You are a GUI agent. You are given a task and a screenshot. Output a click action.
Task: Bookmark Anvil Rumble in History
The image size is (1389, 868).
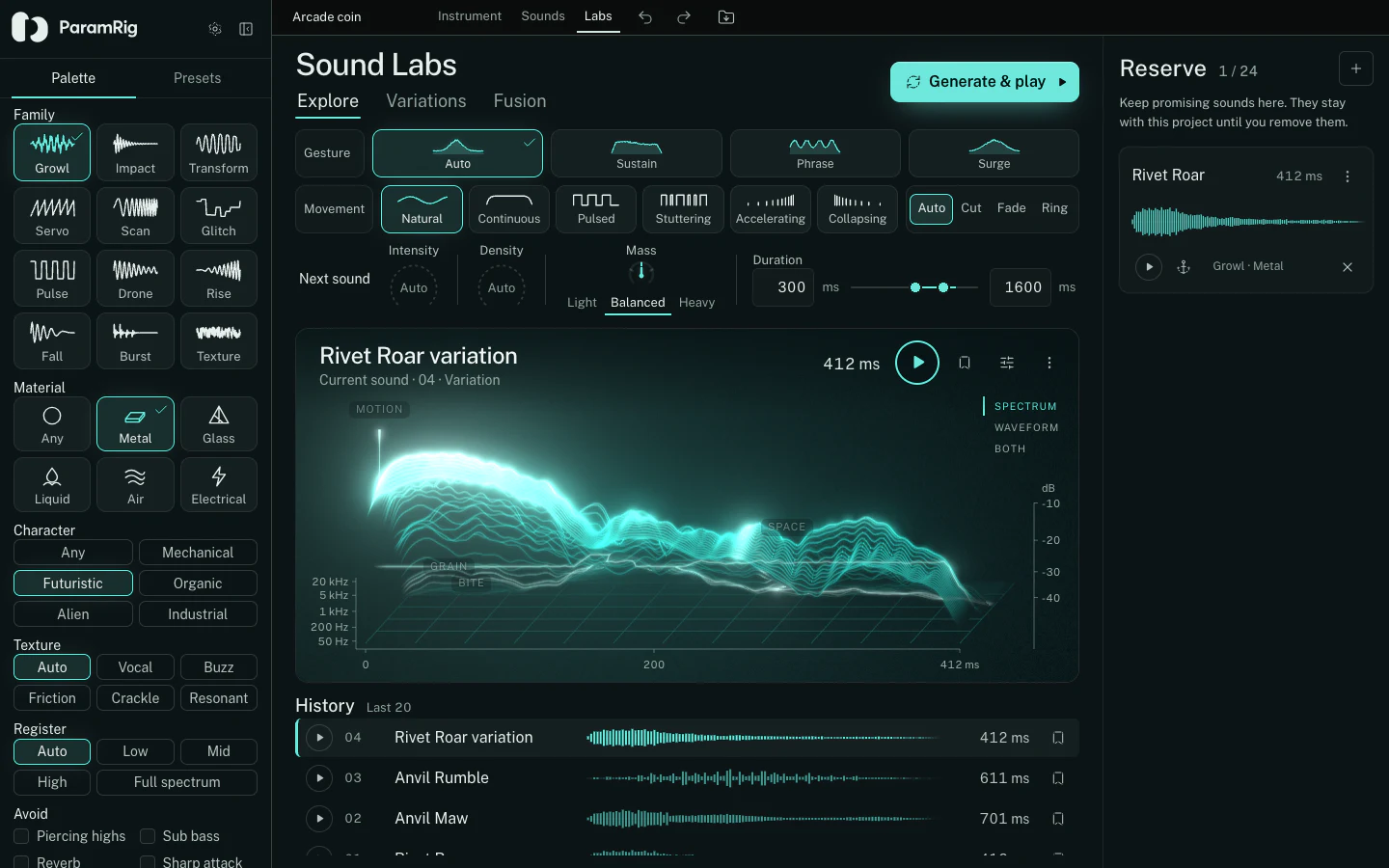click(x=1058, y=778)
